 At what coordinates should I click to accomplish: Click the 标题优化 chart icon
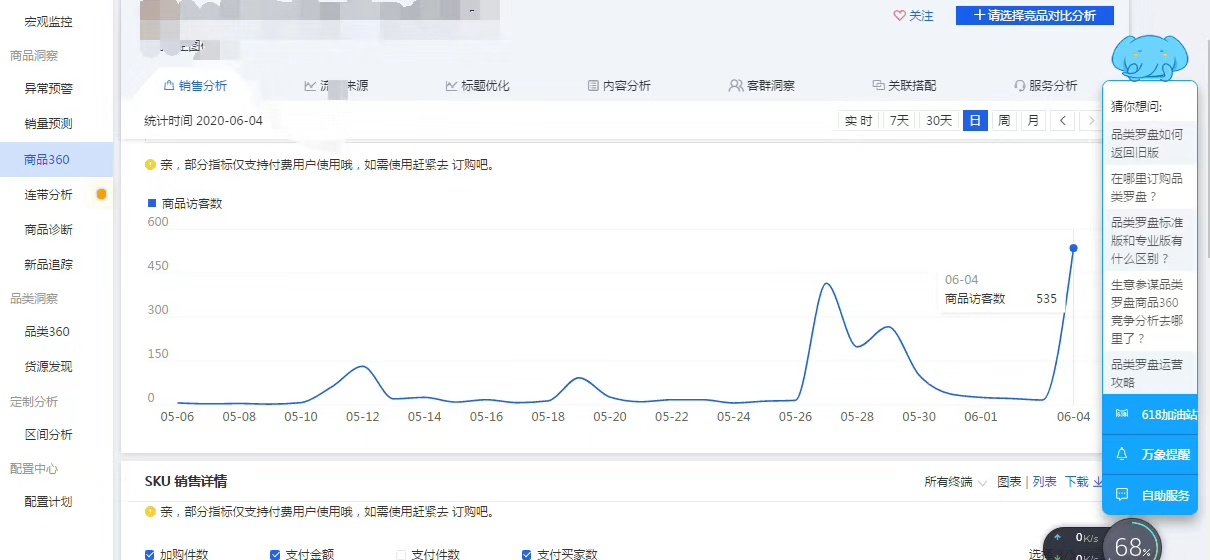[x=451, y=86]
